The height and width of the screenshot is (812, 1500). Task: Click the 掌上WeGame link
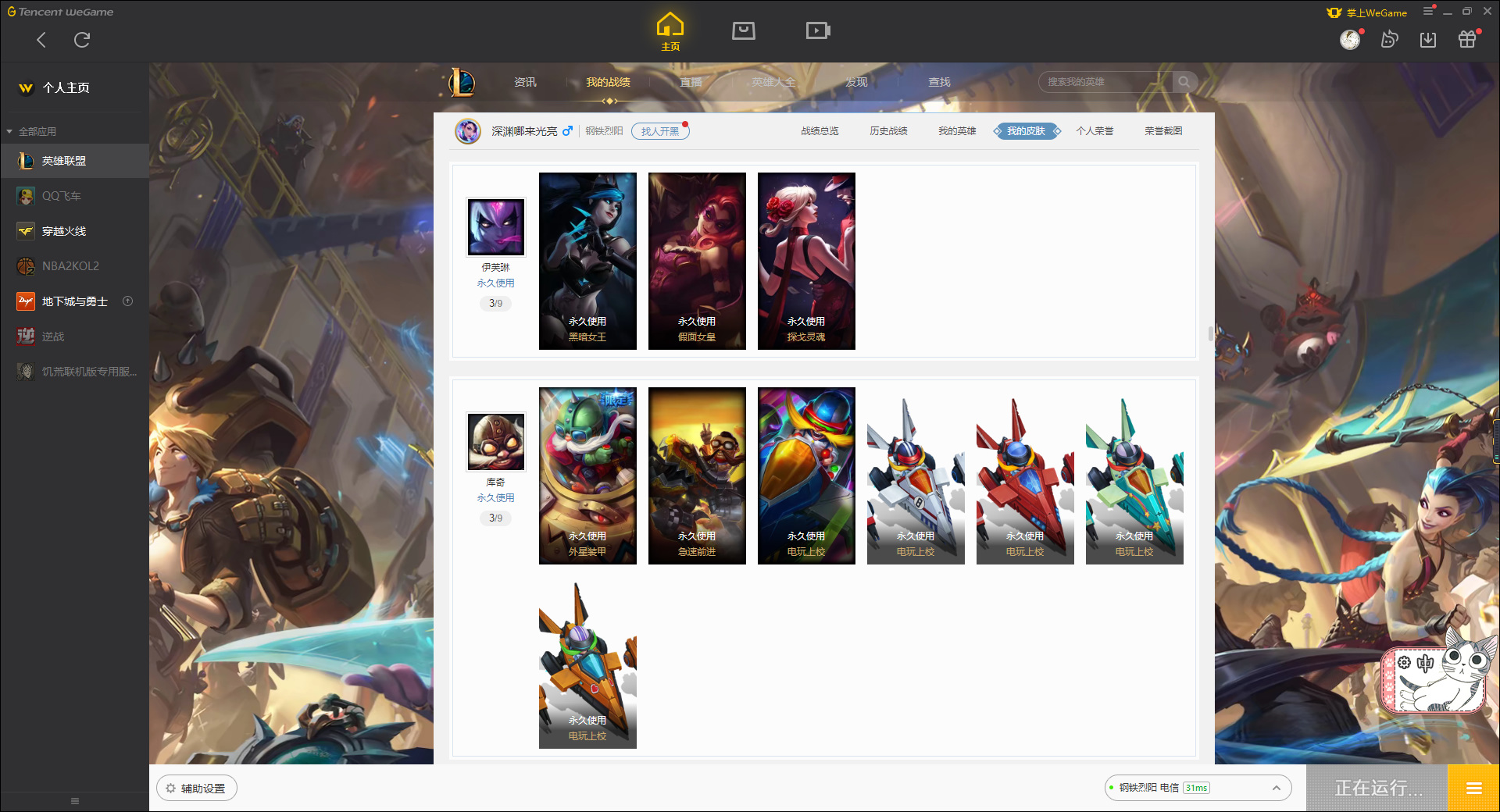coord(1367,12)
